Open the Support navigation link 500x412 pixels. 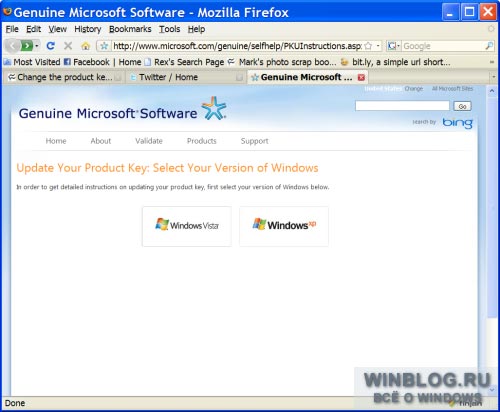[x=255, y=141]
